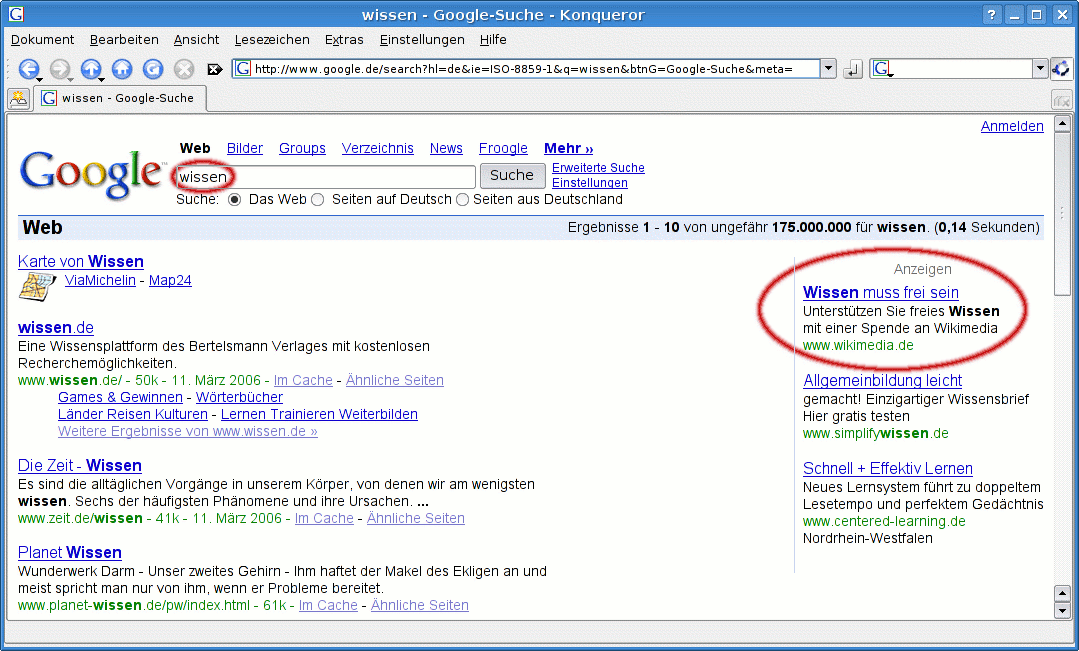
Task: Open the Home page icon
Action: pos(122,69)
